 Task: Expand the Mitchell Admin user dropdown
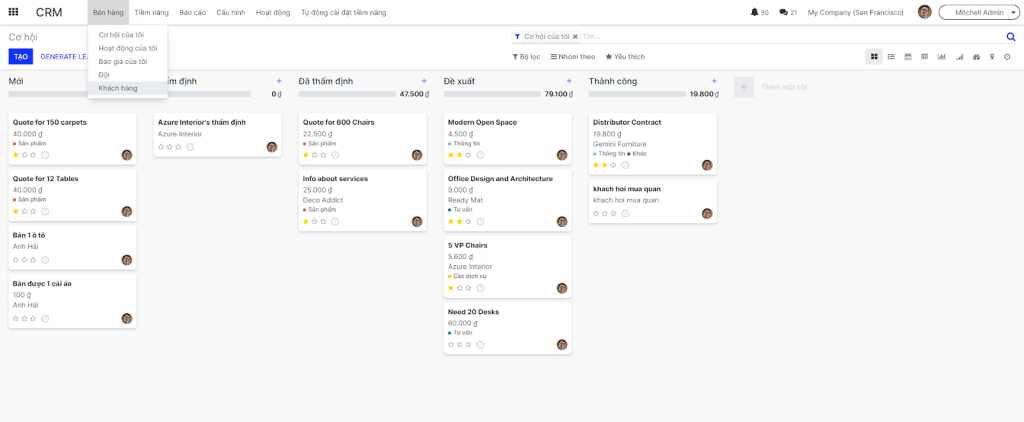click(x=977, y=12)
